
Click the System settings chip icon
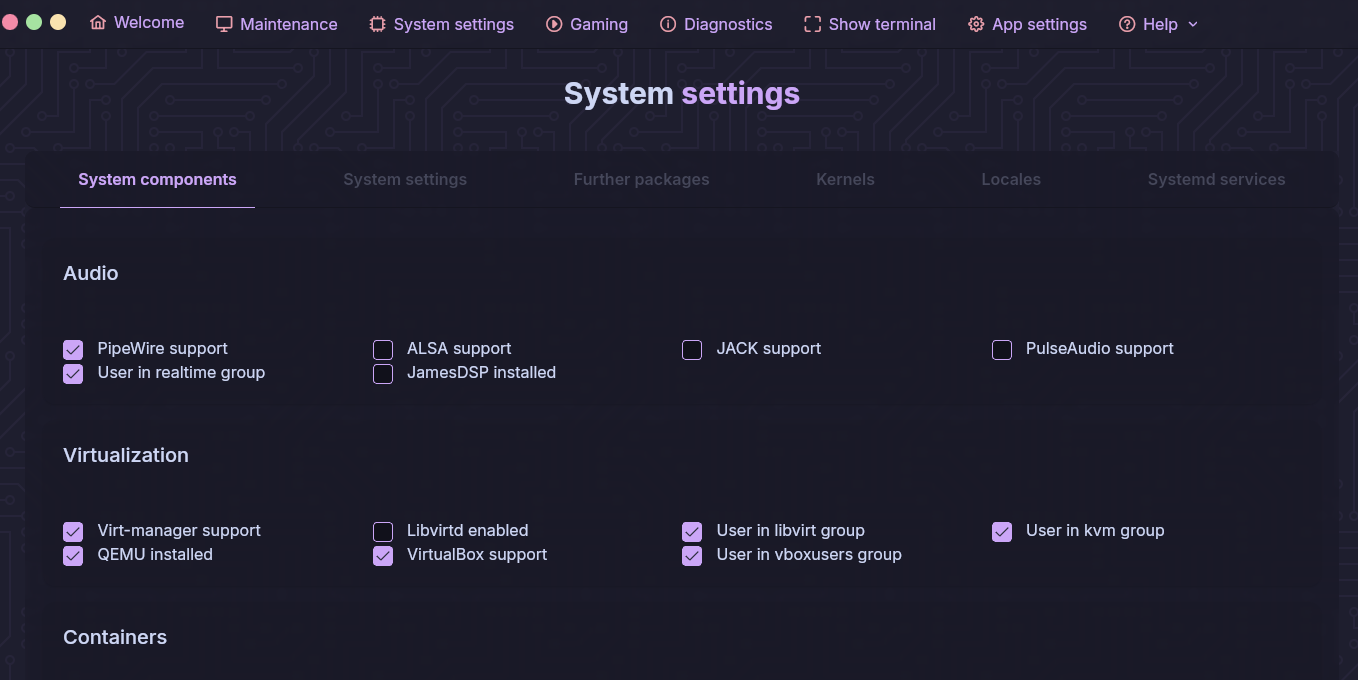pos(377,24)
